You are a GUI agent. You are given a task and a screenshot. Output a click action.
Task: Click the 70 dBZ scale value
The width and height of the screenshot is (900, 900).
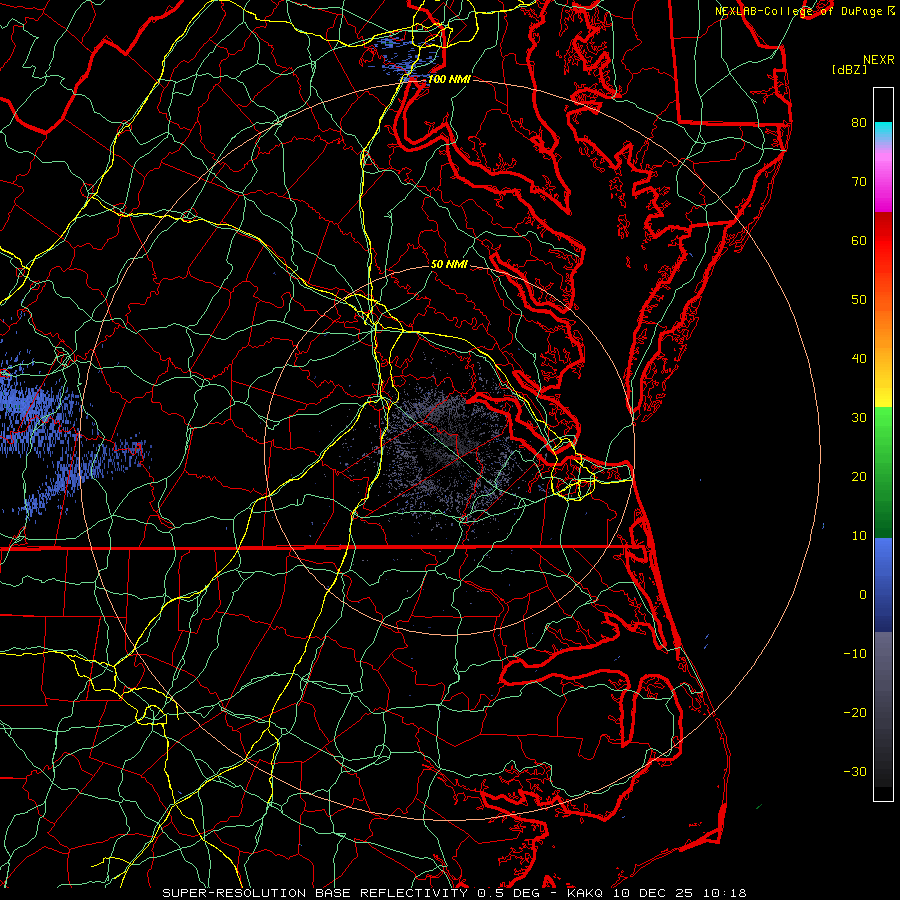[x=859, y=182]
